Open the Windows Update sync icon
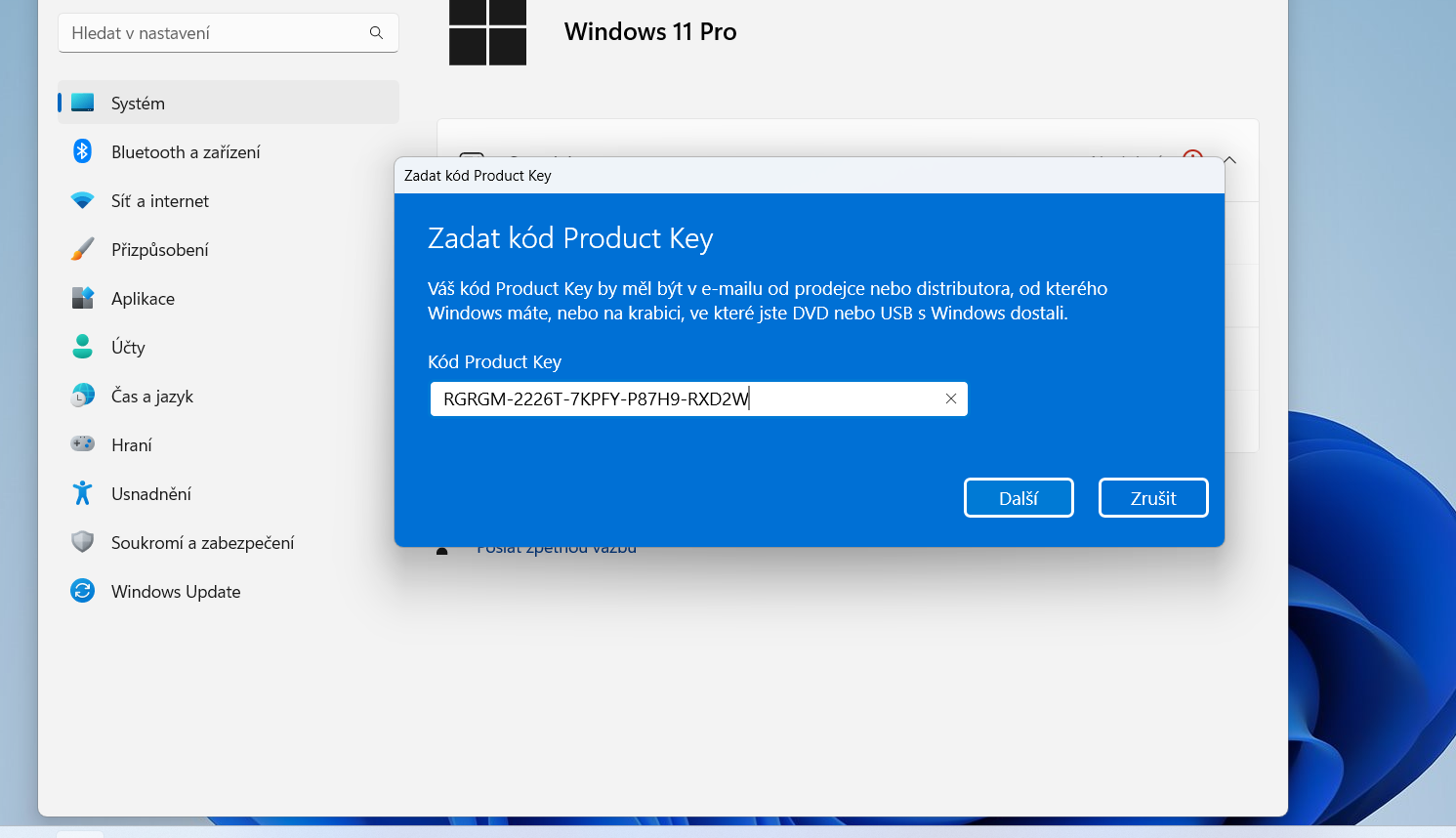 click(83, 591)
